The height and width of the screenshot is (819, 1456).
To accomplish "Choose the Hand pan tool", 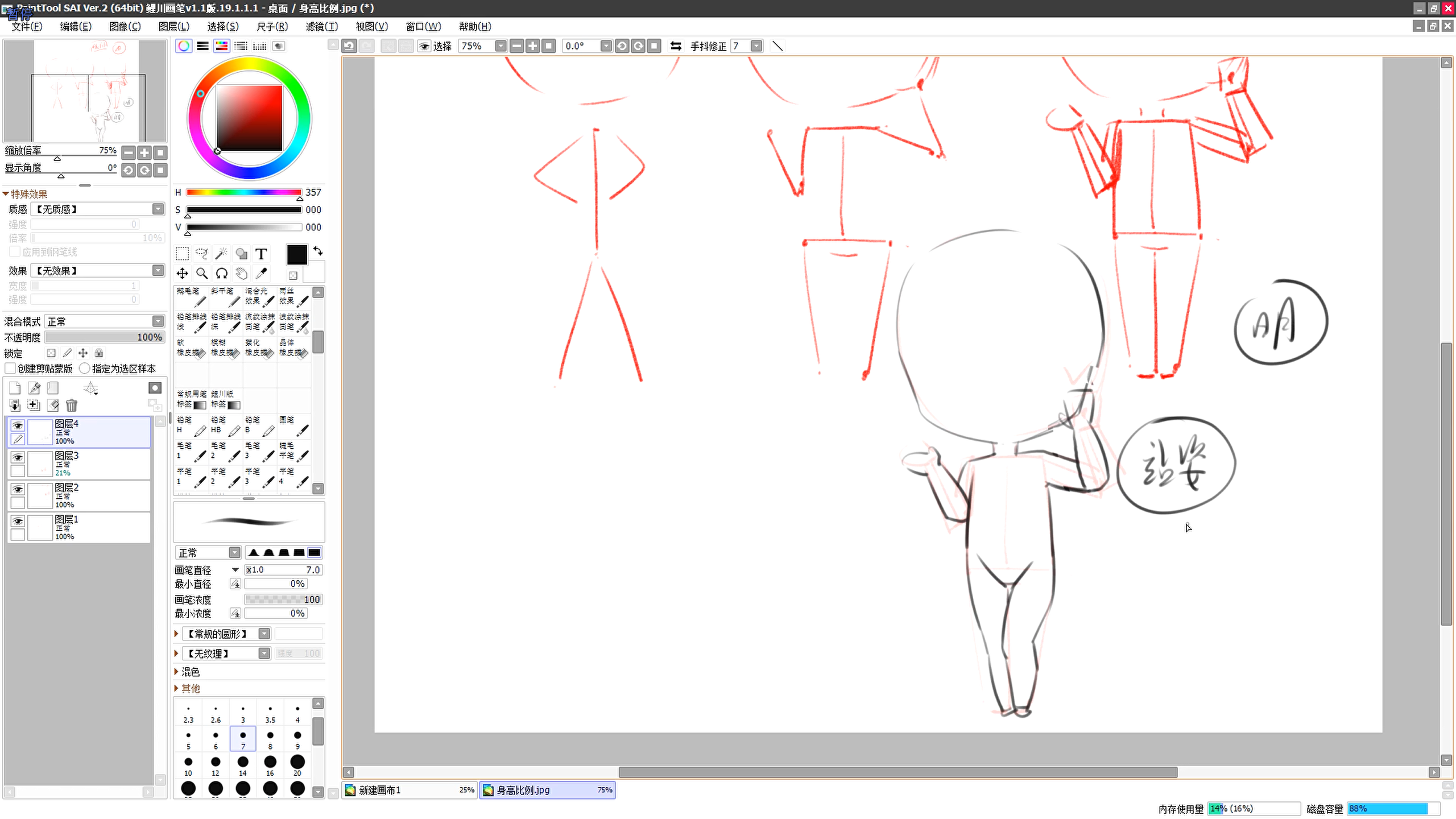I will (x=242, y=274).
